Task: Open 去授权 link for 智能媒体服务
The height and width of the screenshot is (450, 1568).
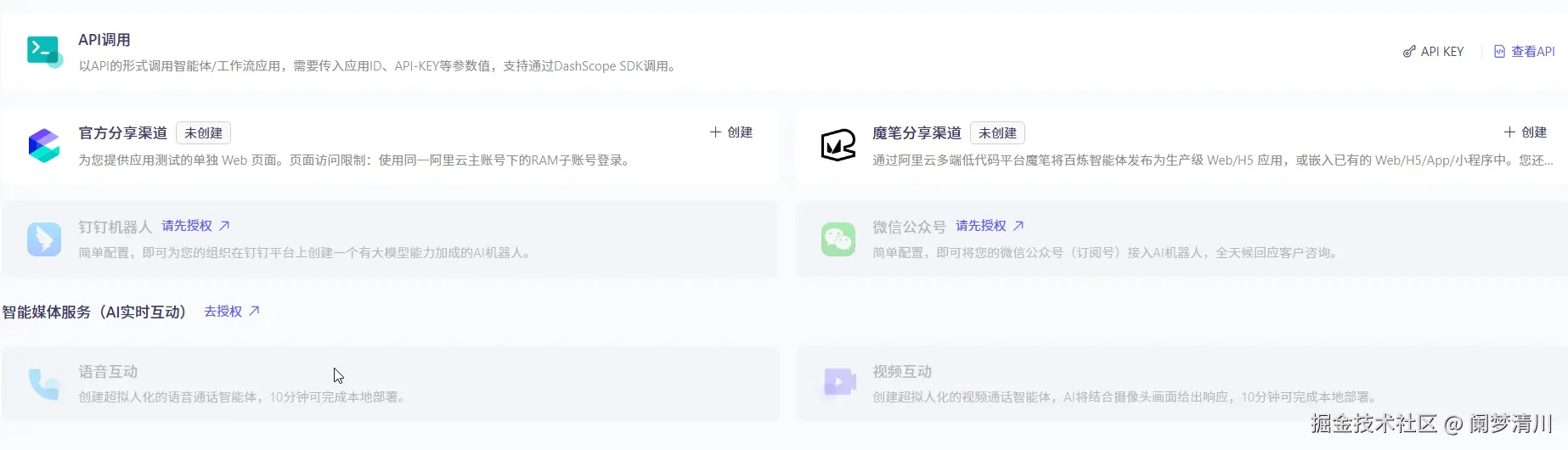Action: (x=223, y=312)
